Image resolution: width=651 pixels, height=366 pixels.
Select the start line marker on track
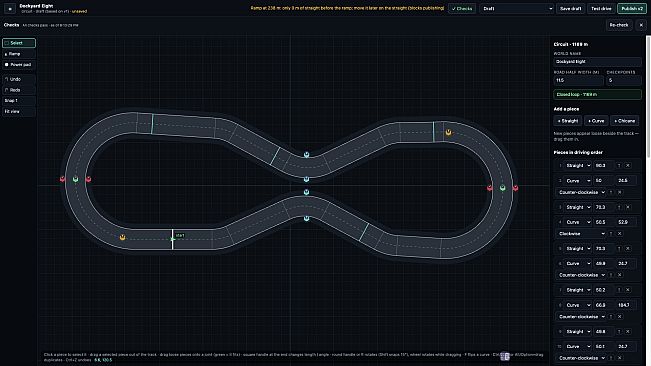tap(172, 239)
